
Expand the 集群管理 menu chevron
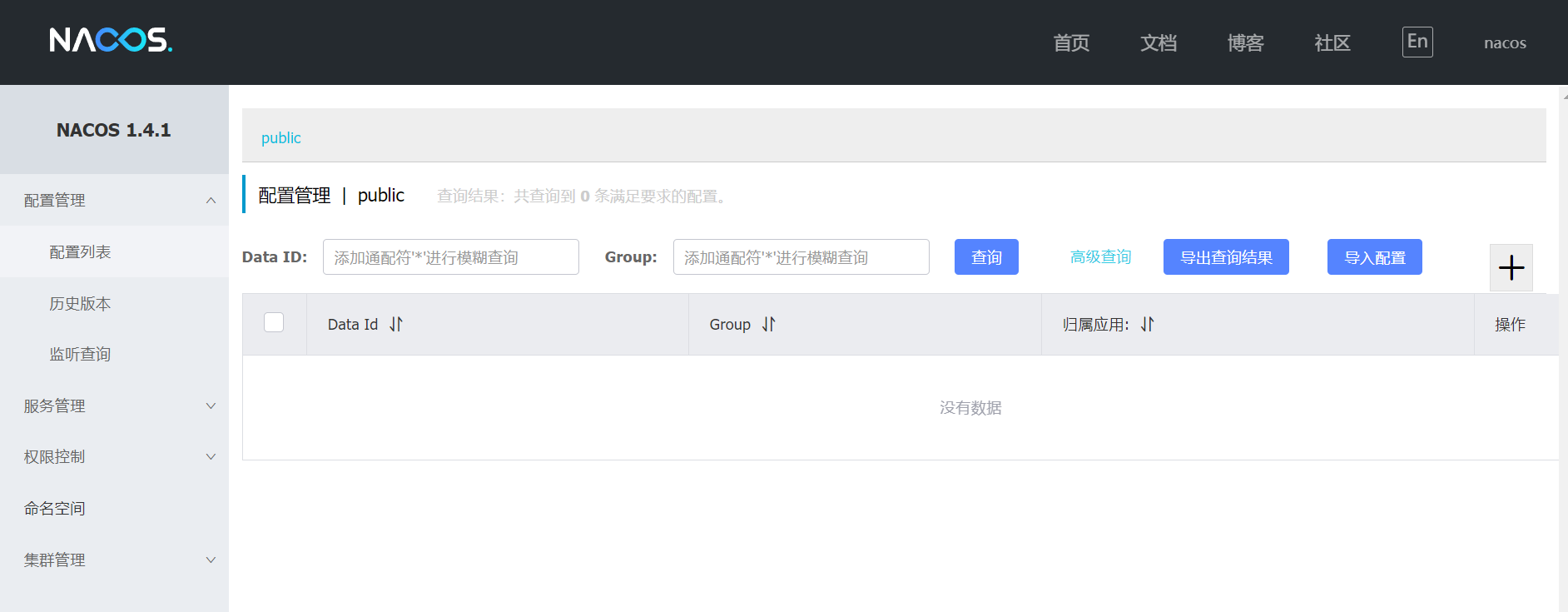click(x=211, y=560)
